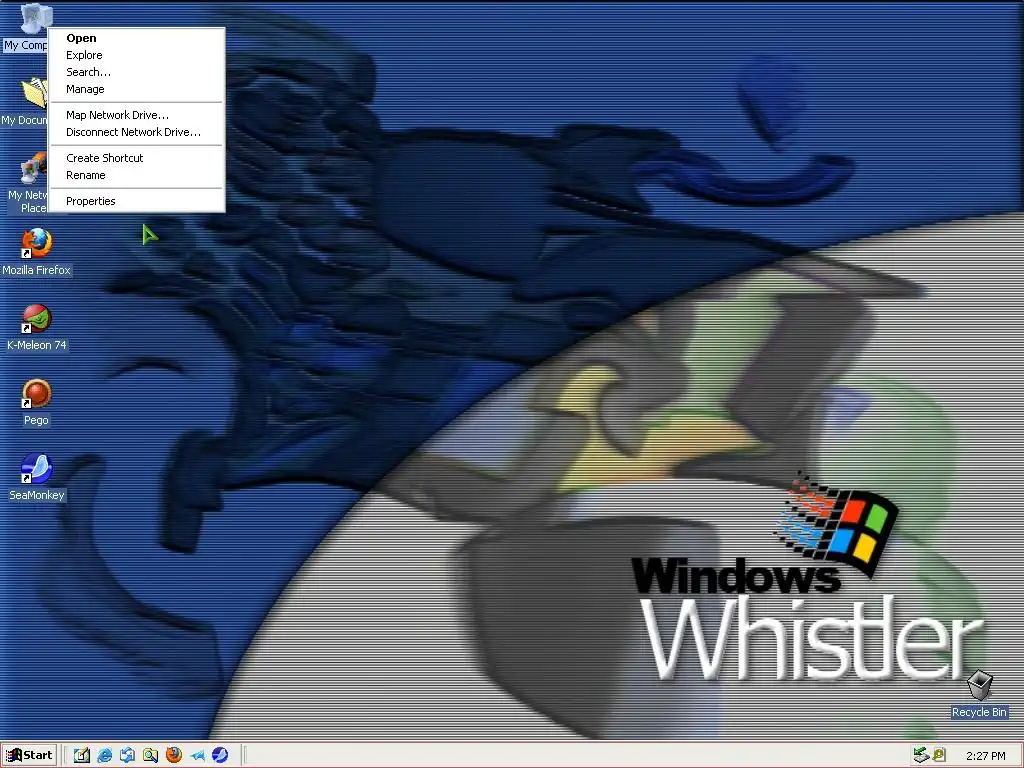
Task: Click the blue sync-arrows quick launch icon
Action: click(x=127, y=756)
